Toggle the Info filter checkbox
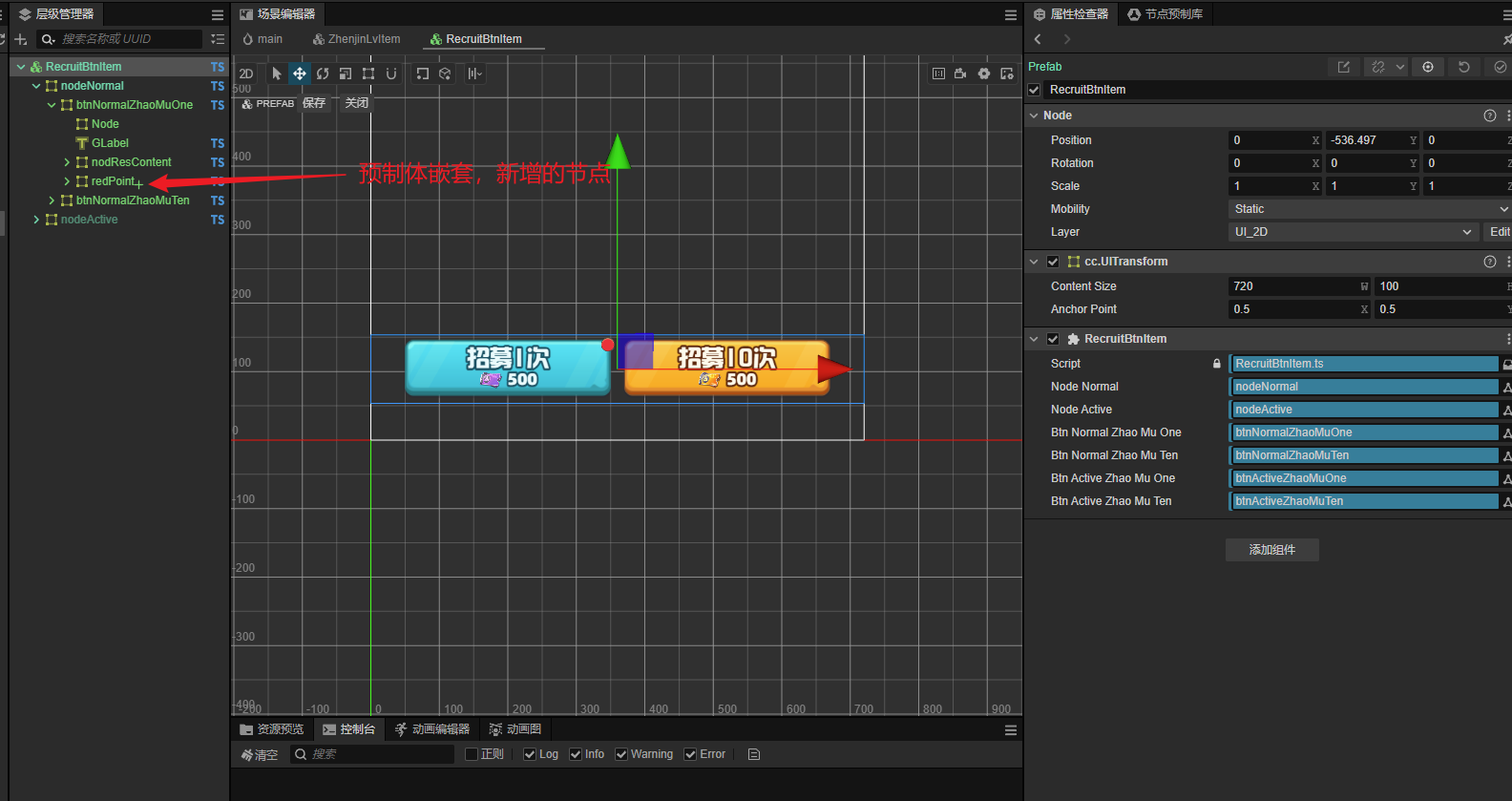 (x=576, y=754)
